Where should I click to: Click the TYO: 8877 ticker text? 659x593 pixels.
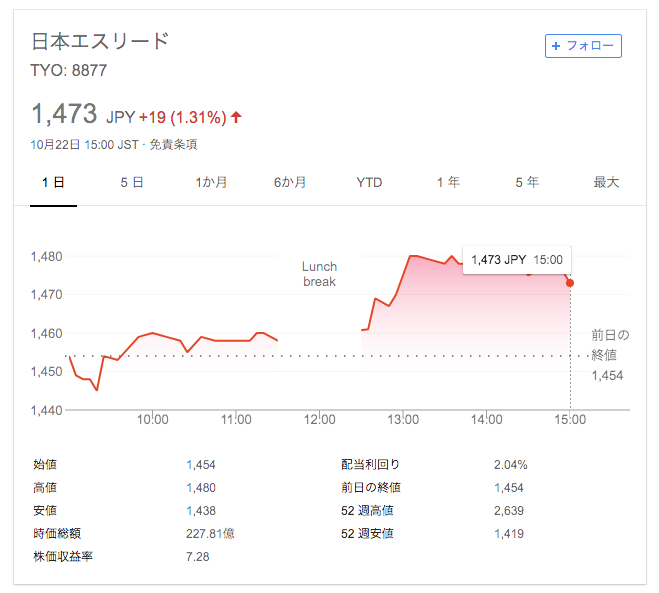69,70
